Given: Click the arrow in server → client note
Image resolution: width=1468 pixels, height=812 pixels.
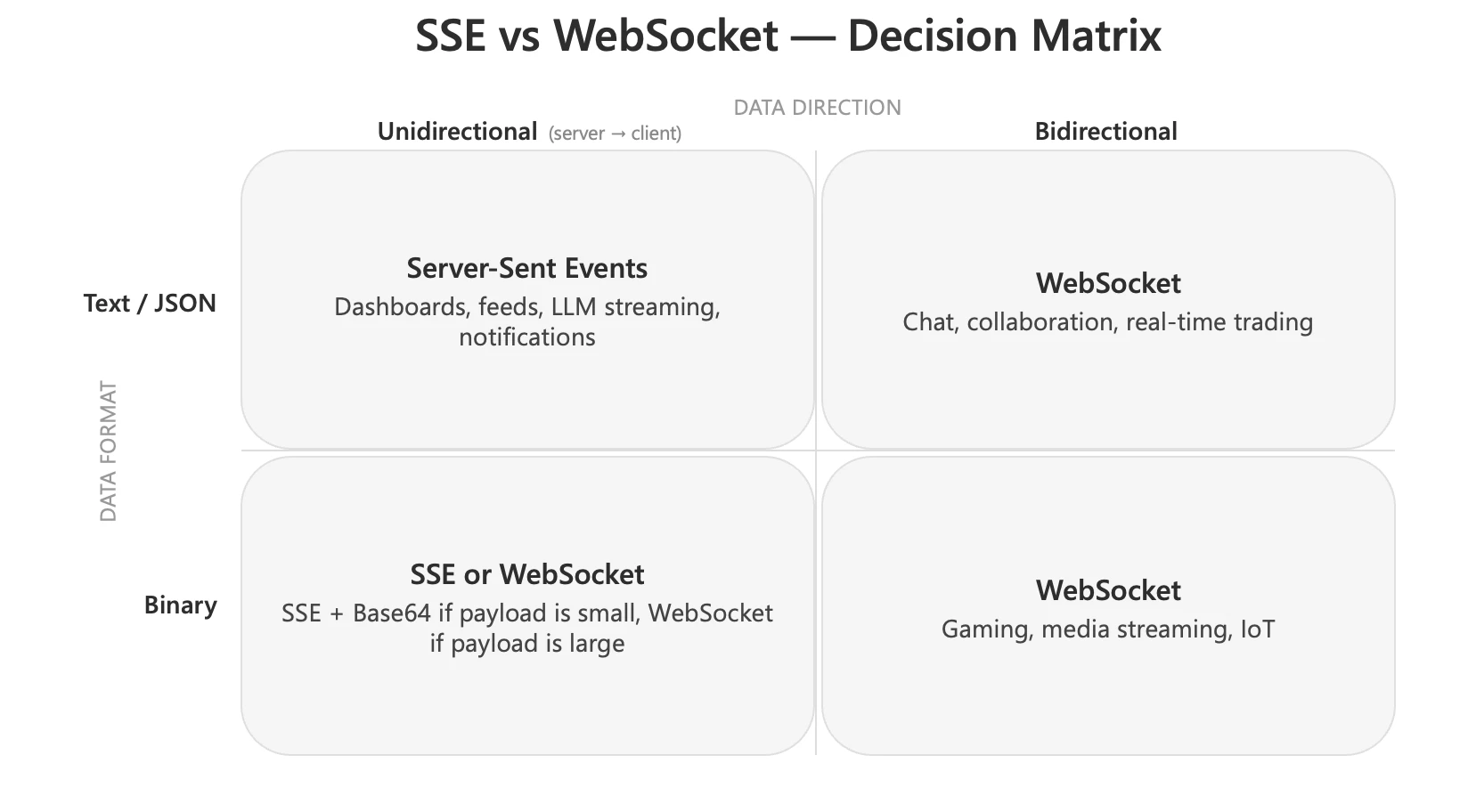Looking at the screenshot, I should click(618, 134).
